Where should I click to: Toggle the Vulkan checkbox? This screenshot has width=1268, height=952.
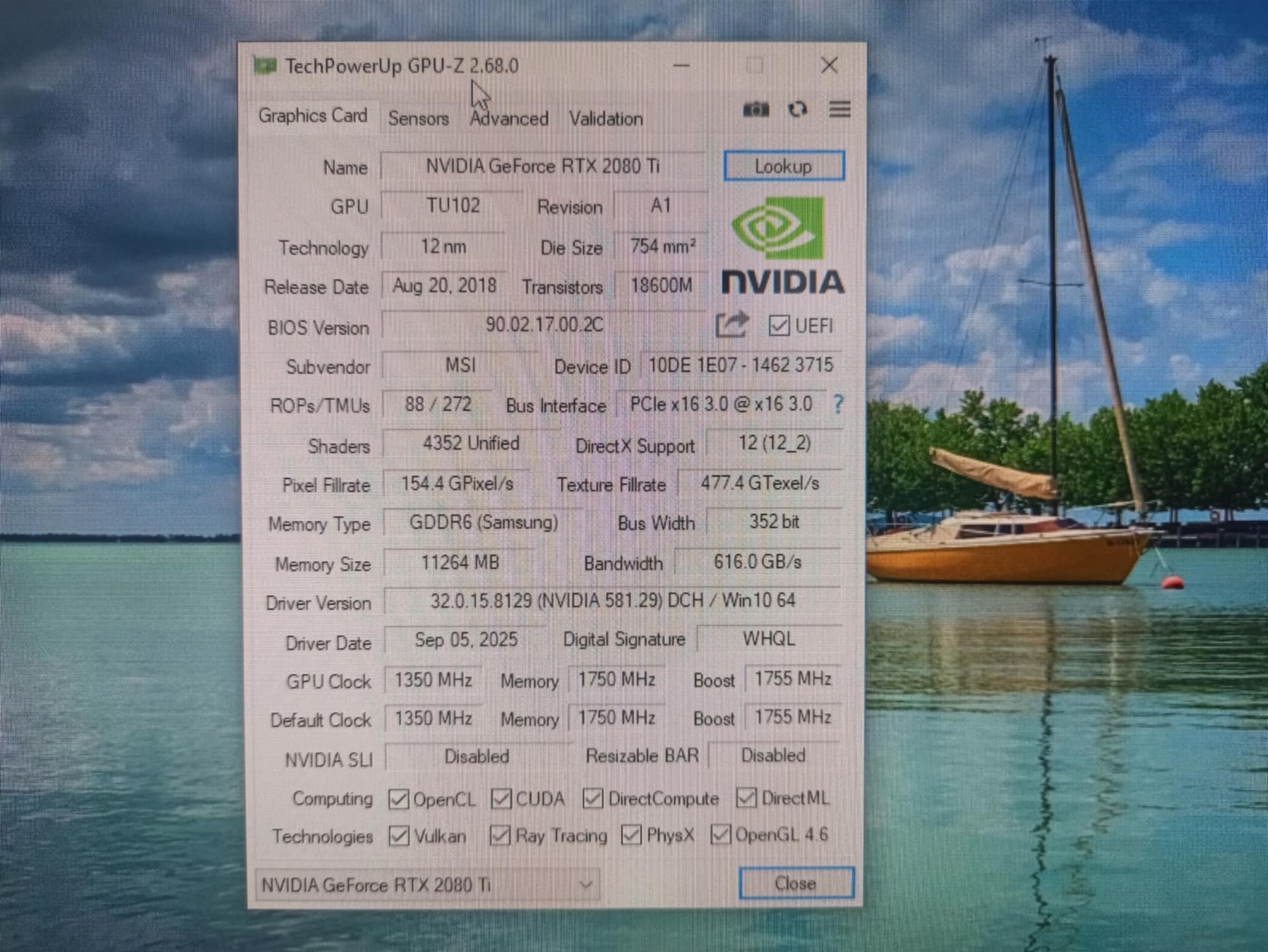(x=399, y=836)
